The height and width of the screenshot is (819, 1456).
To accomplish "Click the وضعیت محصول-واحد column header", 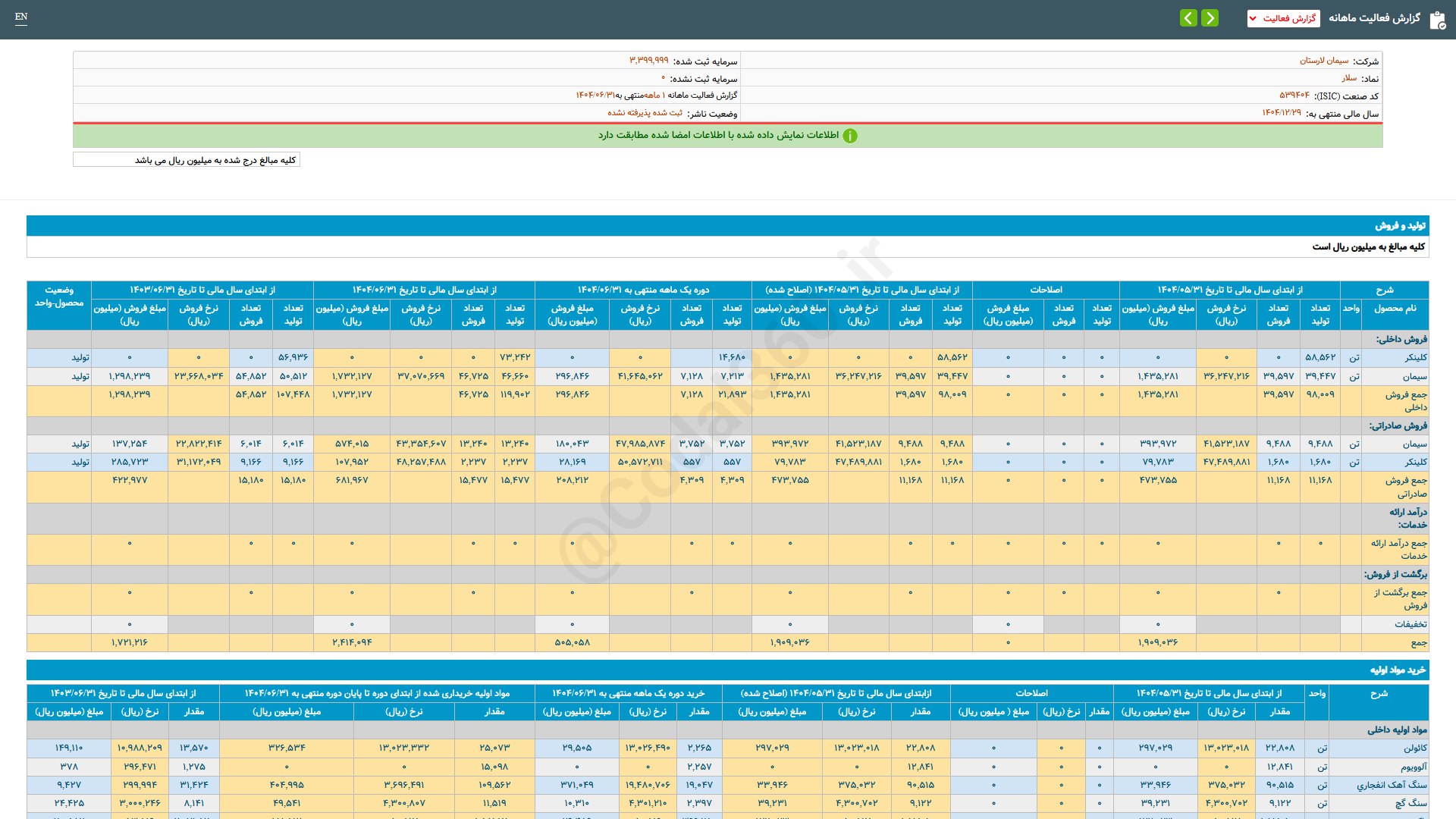I will (x=59, y=297).
